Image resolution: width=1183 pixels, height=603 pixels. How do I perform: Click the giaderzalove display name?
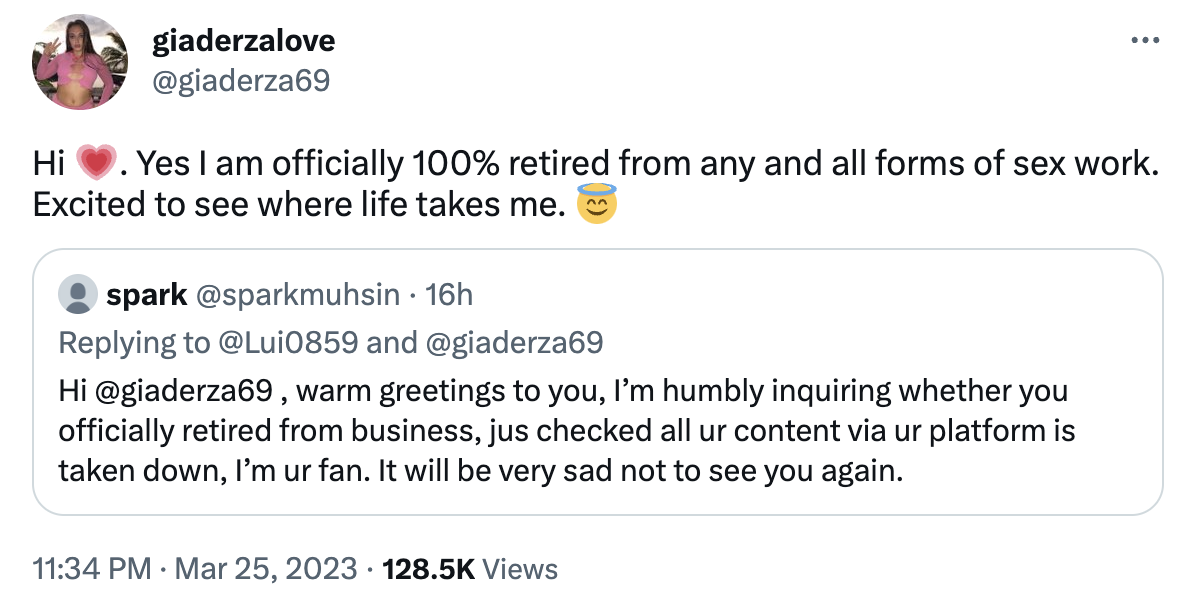coord(243,41)
